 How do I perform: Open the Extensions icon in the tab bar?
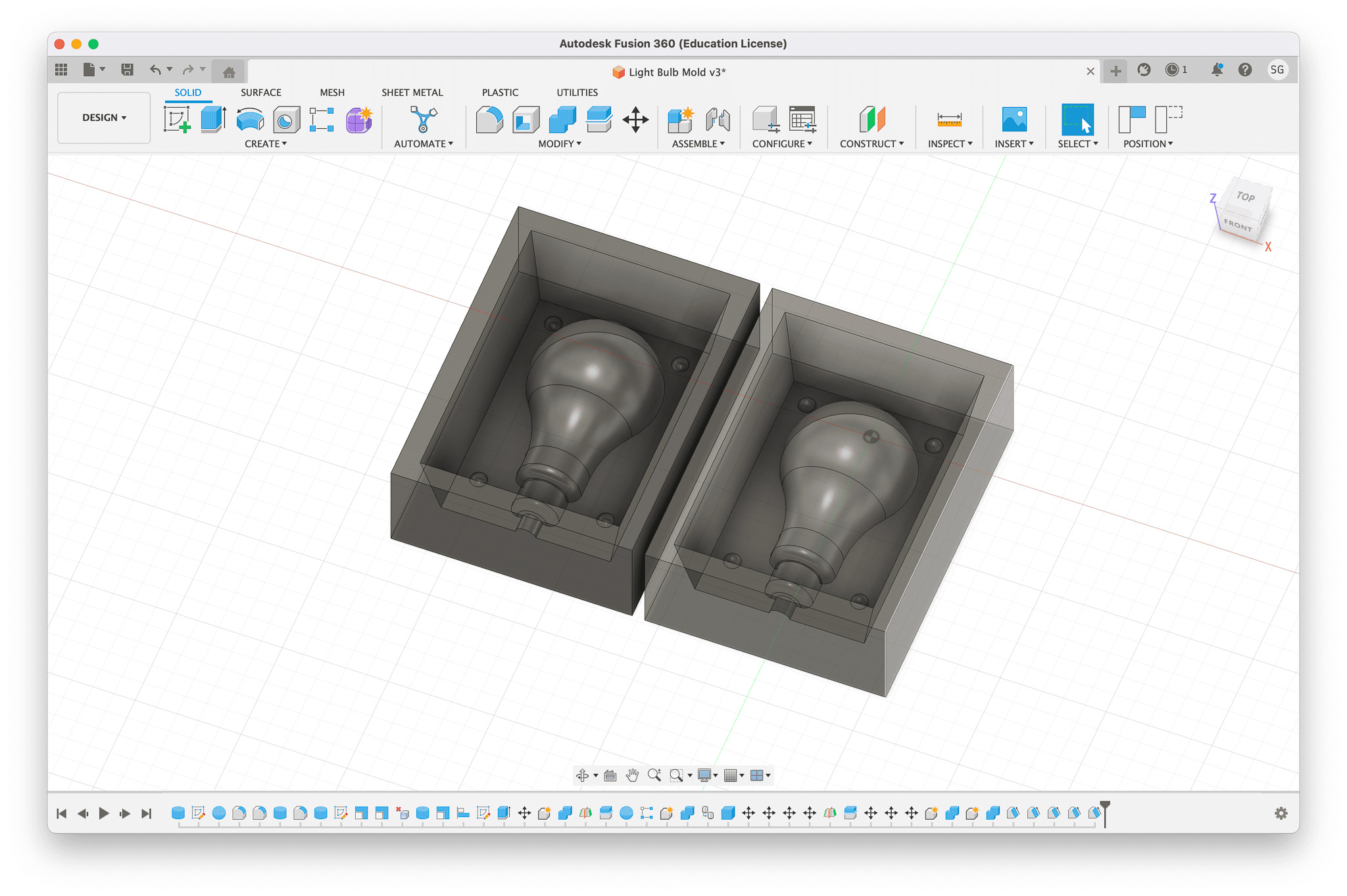1144,70
